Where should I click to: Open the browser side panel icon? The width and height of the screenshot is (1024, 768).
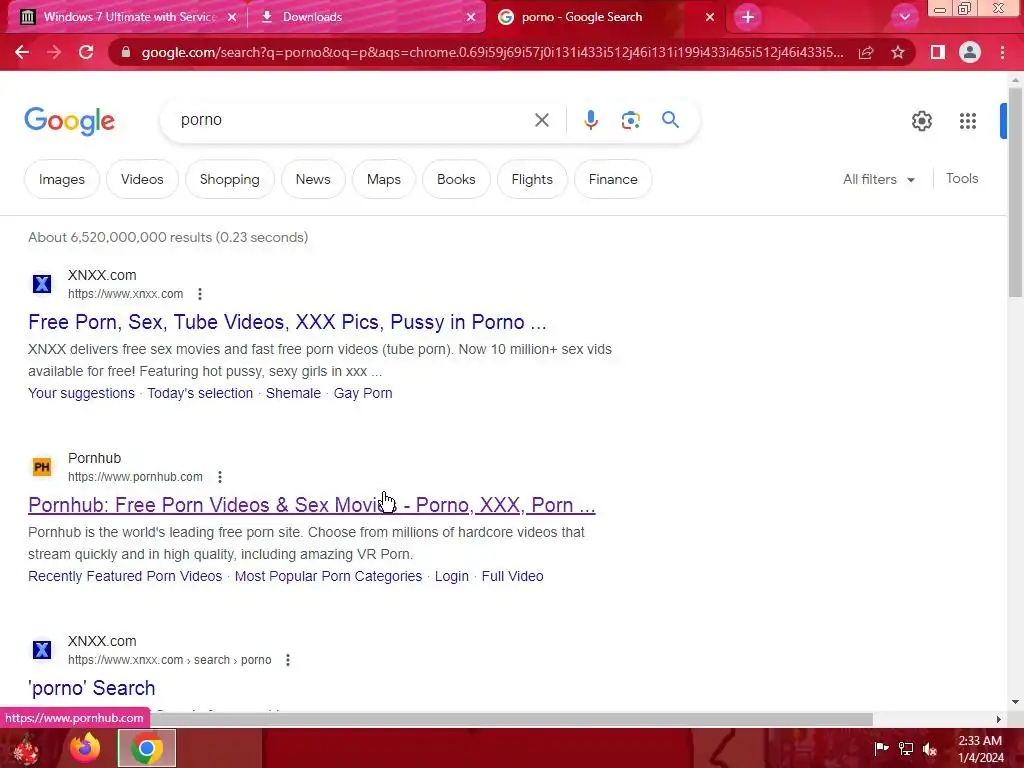(938, 52)
